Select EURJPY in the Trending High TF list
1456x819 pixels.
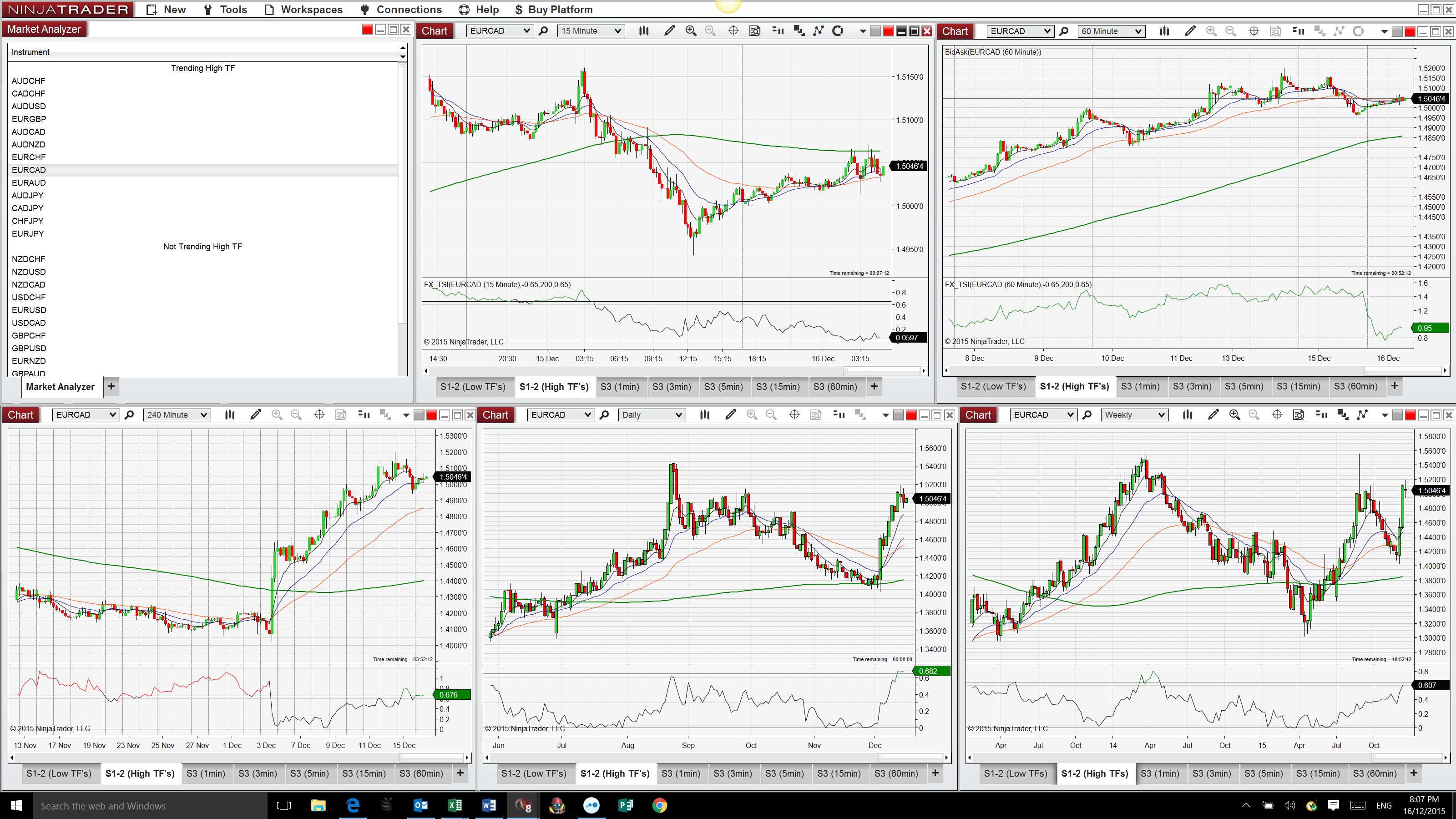click(28, 233)
